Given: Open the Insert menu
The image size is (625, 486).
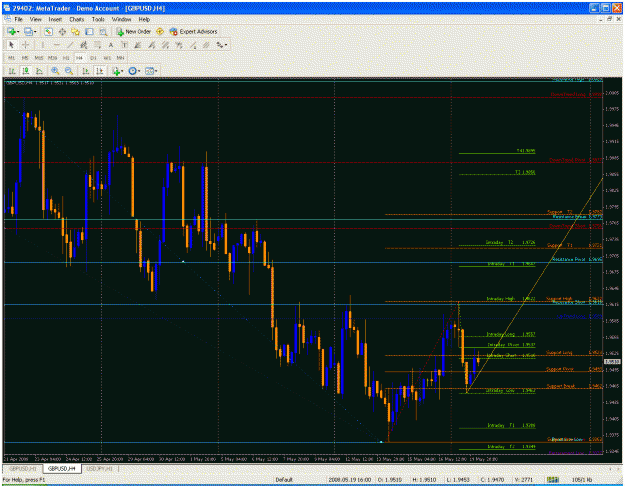Looking at the screenshot, I should pyautogui.click(x=55, y=19).
